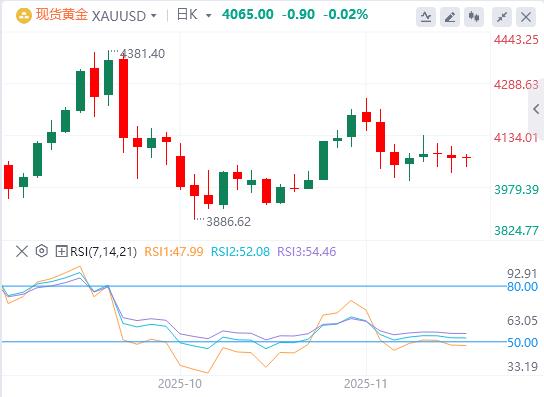Click price axis value 3824.77
This screenshot has height=397, width=544.
[x=517, y=230]
